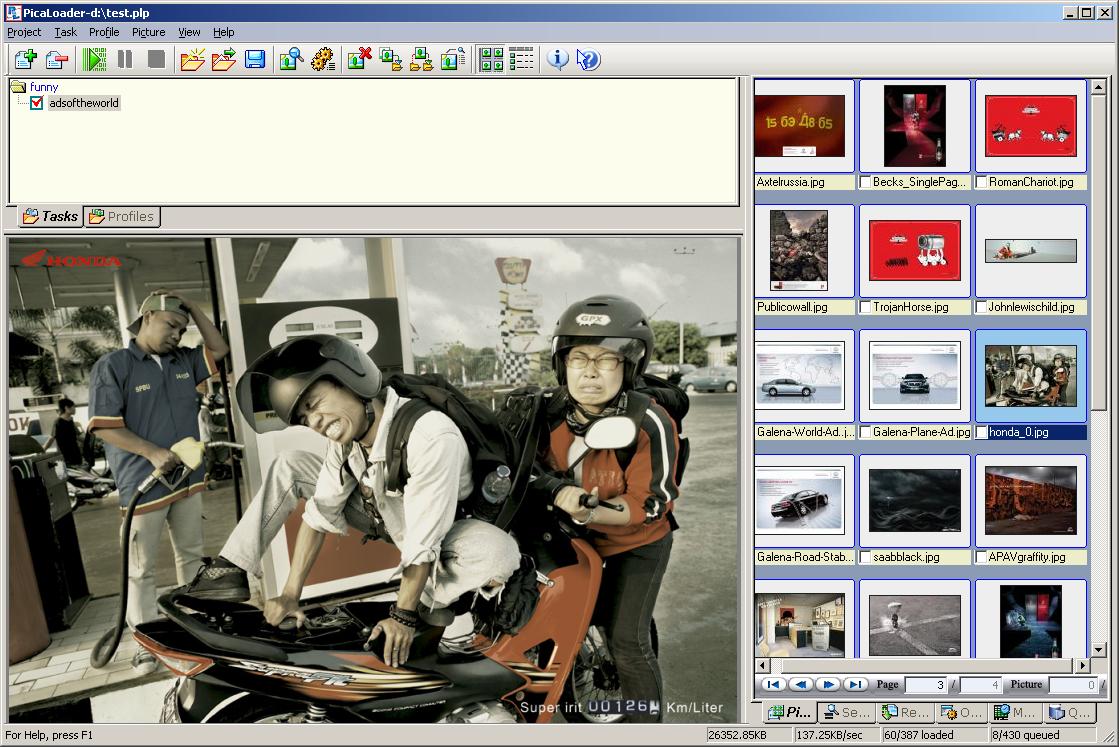Click the remove task icon
Image resolution: width=1119 pixels, height=747 pixels.
tap(56, 59)
